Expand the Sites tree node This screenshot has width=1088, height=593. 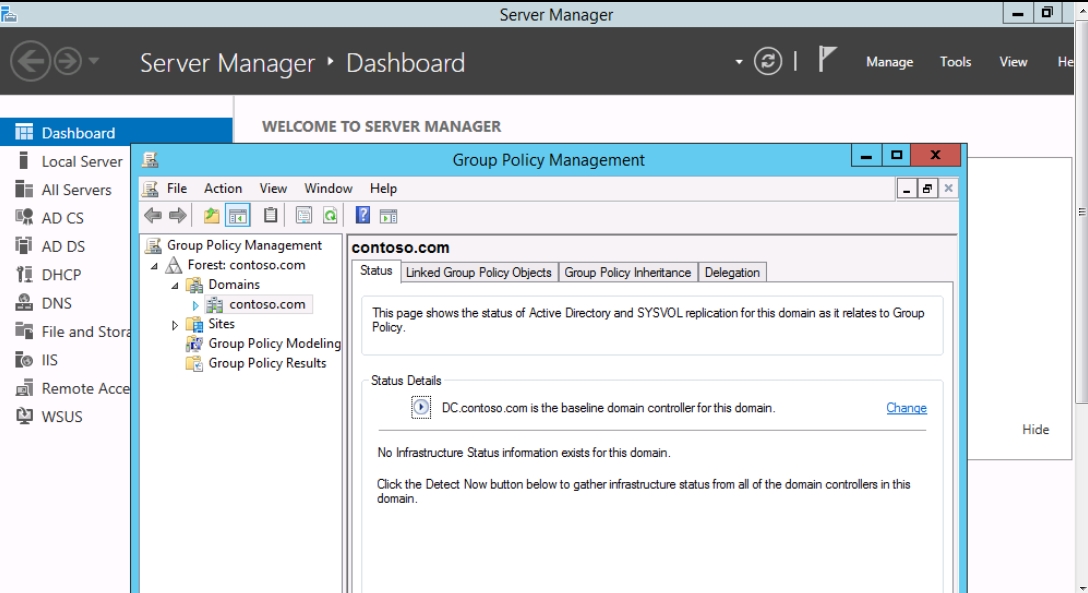tap(175, 325)
